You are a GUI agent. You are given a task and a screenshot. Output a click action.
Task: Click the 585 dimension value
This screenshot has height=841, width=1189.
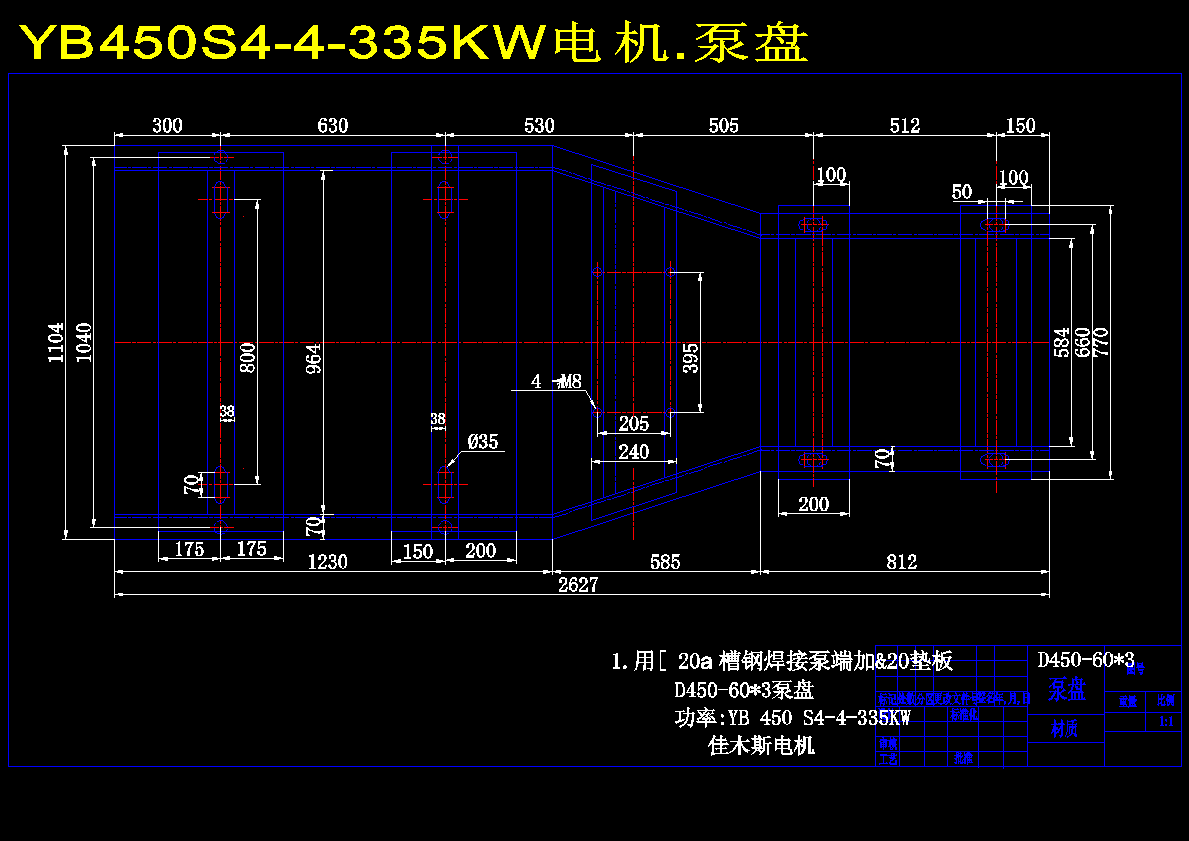click(665, 562)
